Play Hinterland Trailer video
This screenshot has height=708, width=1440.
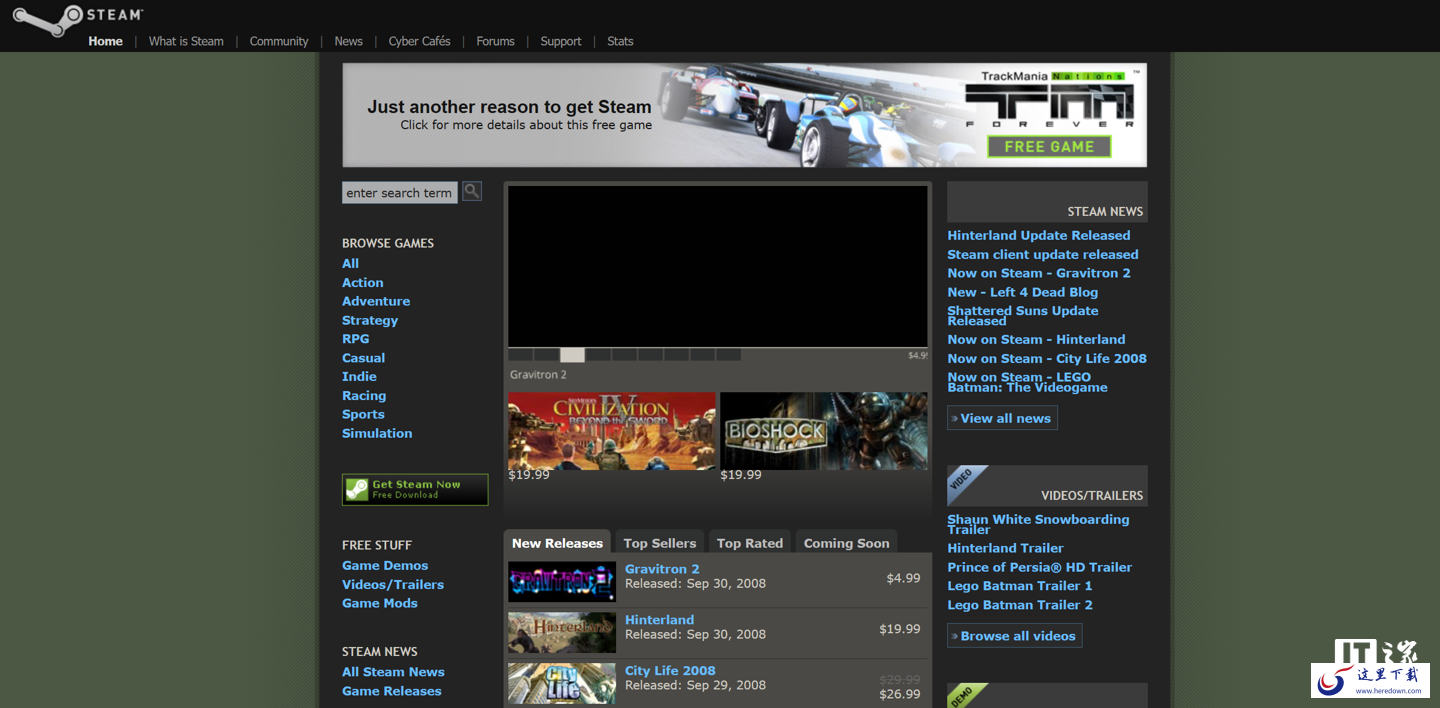click(1005, 548)
